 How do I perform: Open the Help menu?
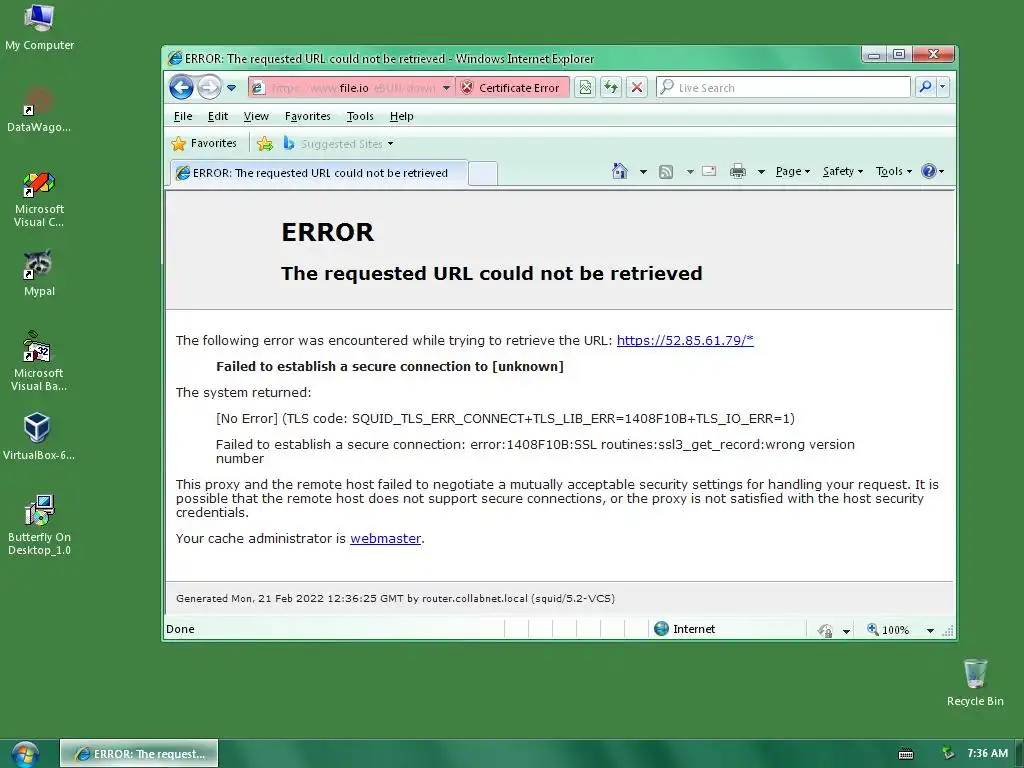[402, 116]
